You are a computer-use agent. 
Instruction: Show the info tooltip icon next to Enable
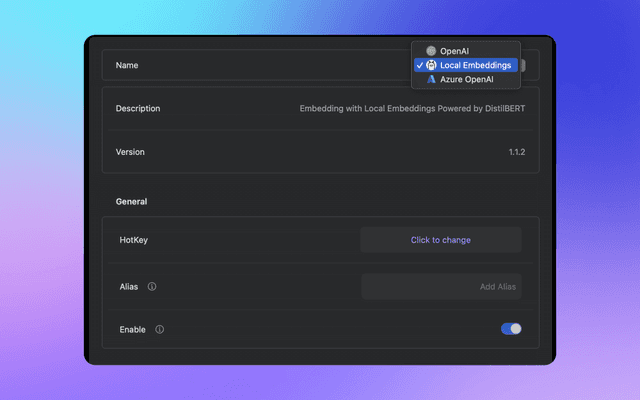(x=160, y=329)
